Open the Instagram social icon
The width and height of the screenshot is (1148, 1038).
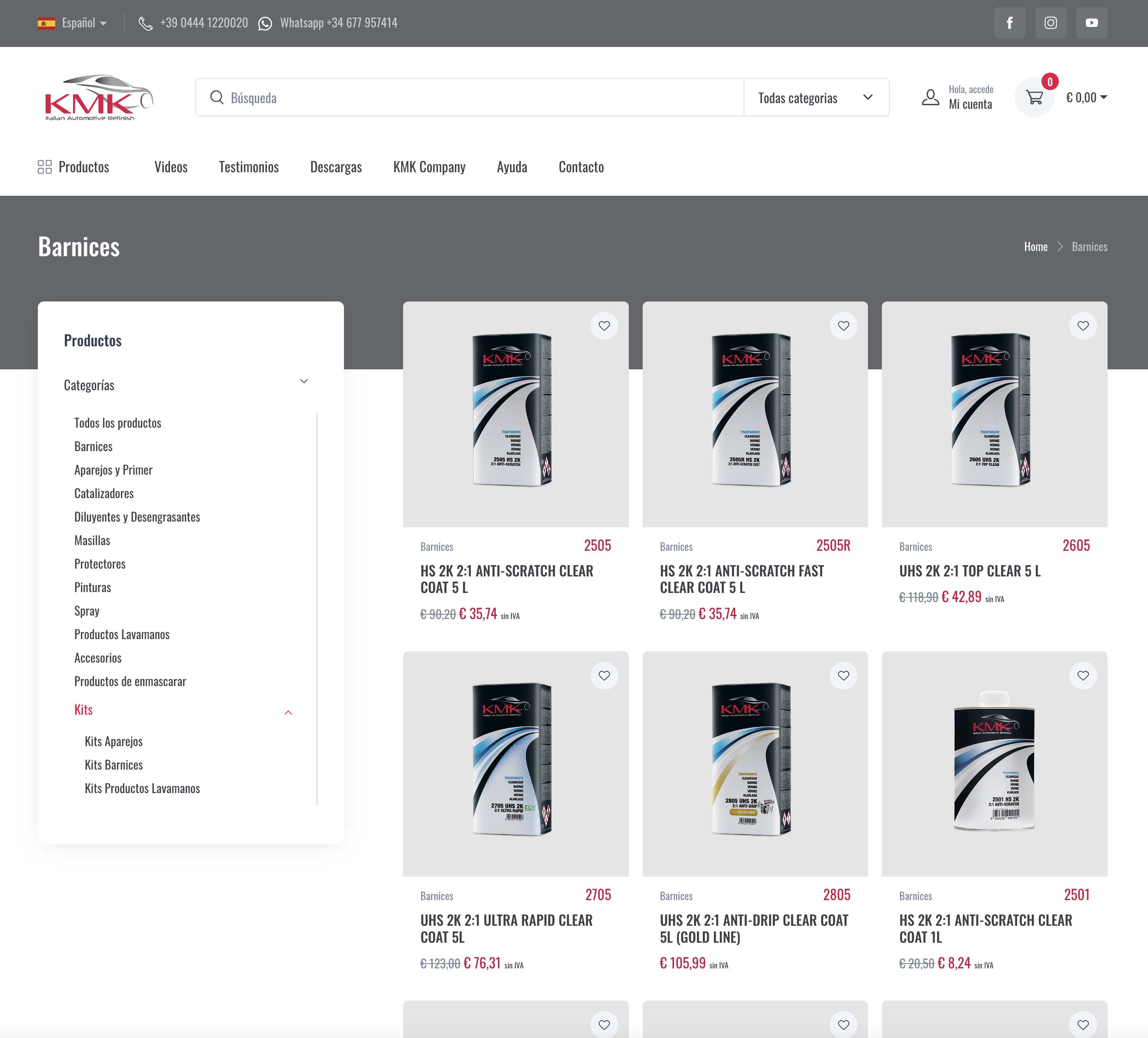click(x=1050, y=23)
